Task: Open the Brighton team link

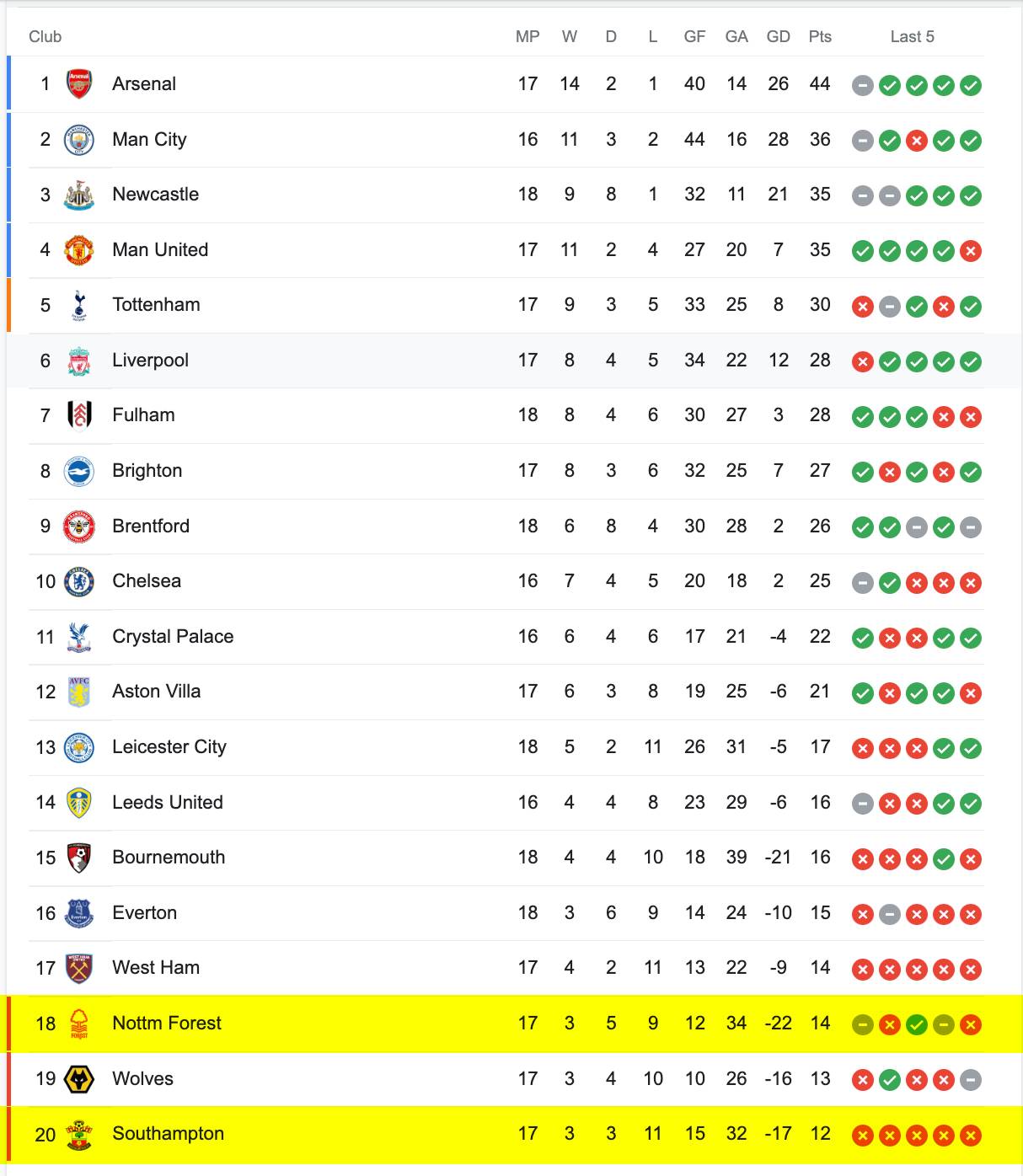Action: click(147, 471)
